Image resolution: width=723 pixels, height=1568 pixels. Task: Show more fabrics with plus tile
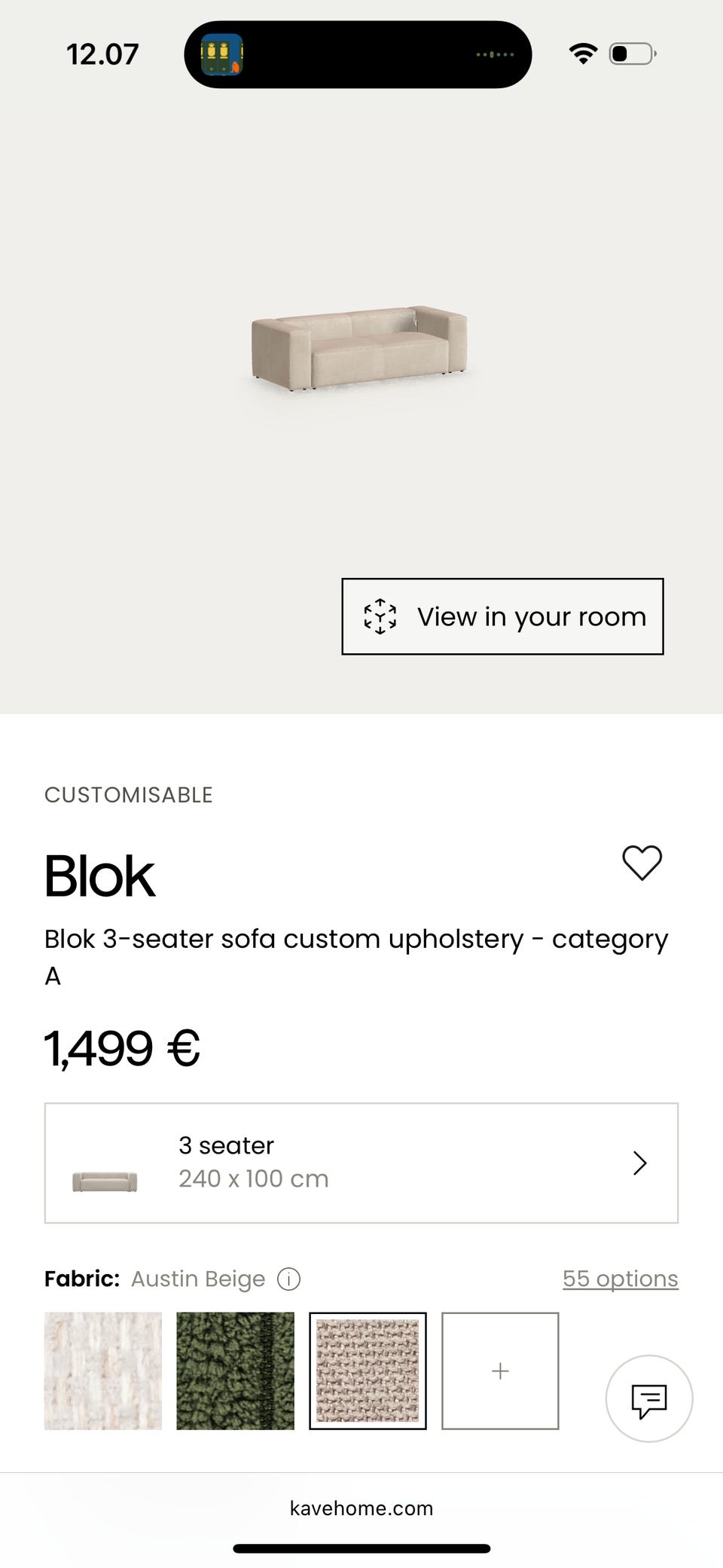500,1371
